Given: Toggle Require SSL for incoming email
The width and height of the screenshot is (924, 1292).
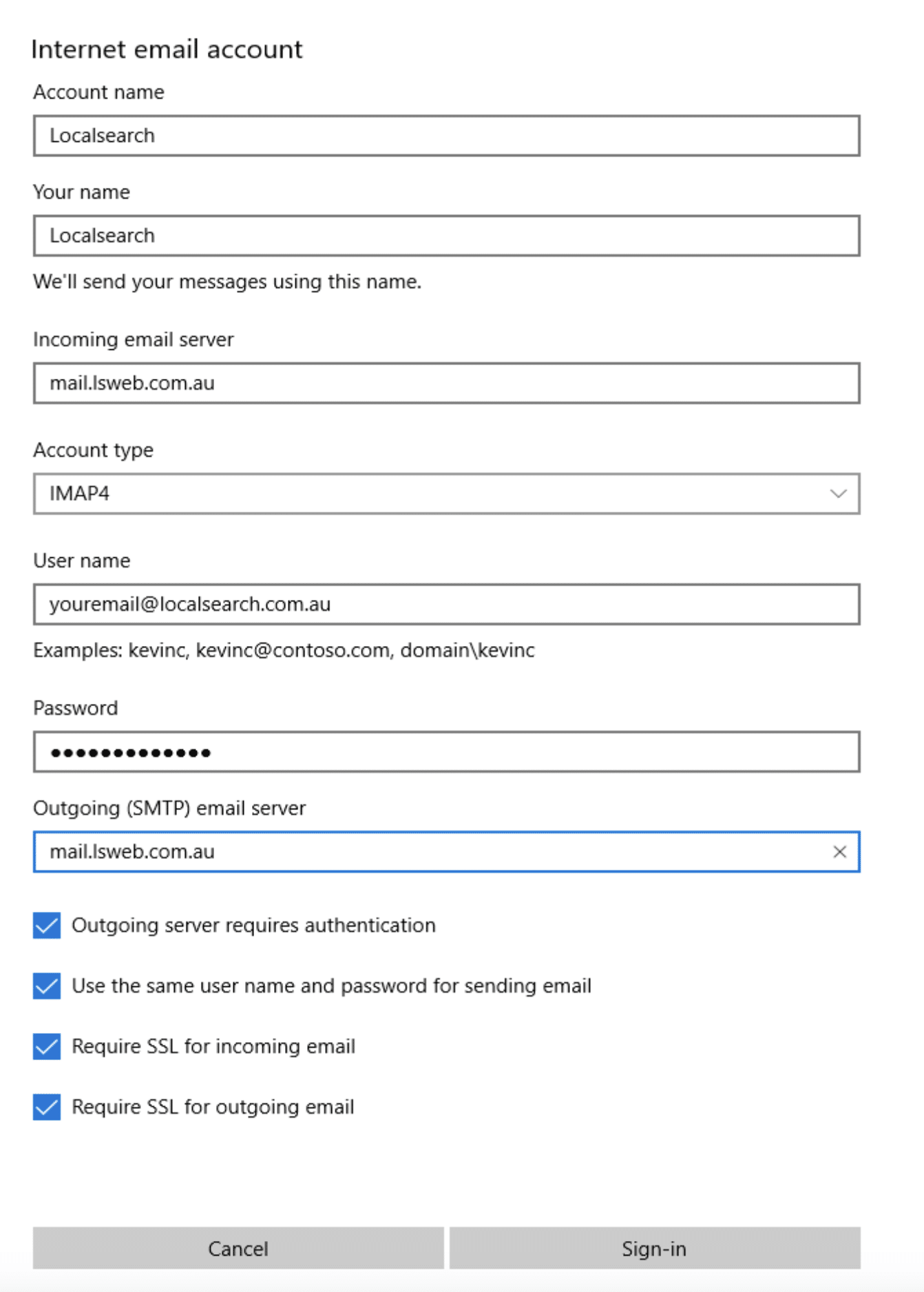Looking at the screenshot, I should point(45,1047).
